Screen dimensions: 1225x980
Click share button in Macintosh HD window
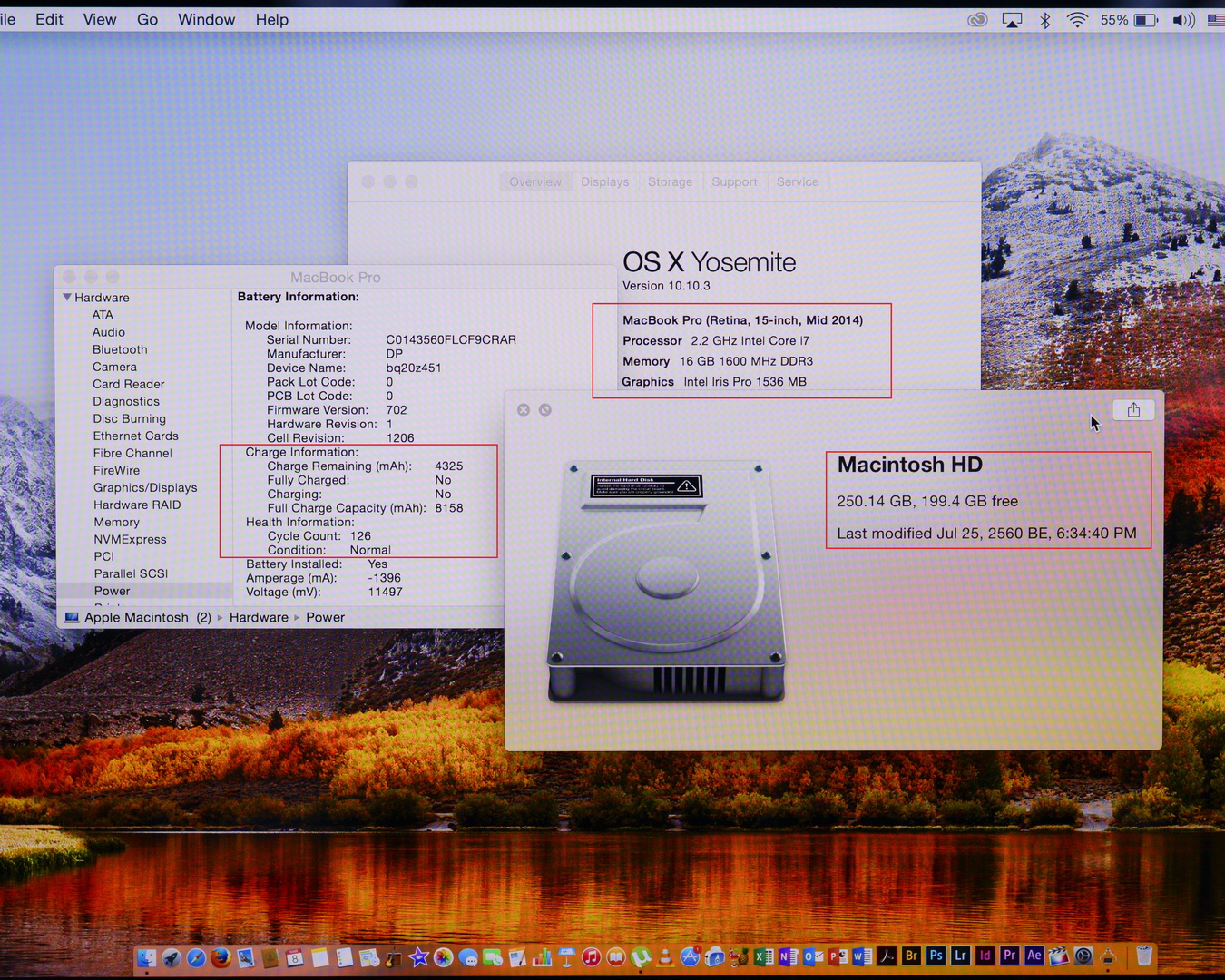[x=1133, y=410]
